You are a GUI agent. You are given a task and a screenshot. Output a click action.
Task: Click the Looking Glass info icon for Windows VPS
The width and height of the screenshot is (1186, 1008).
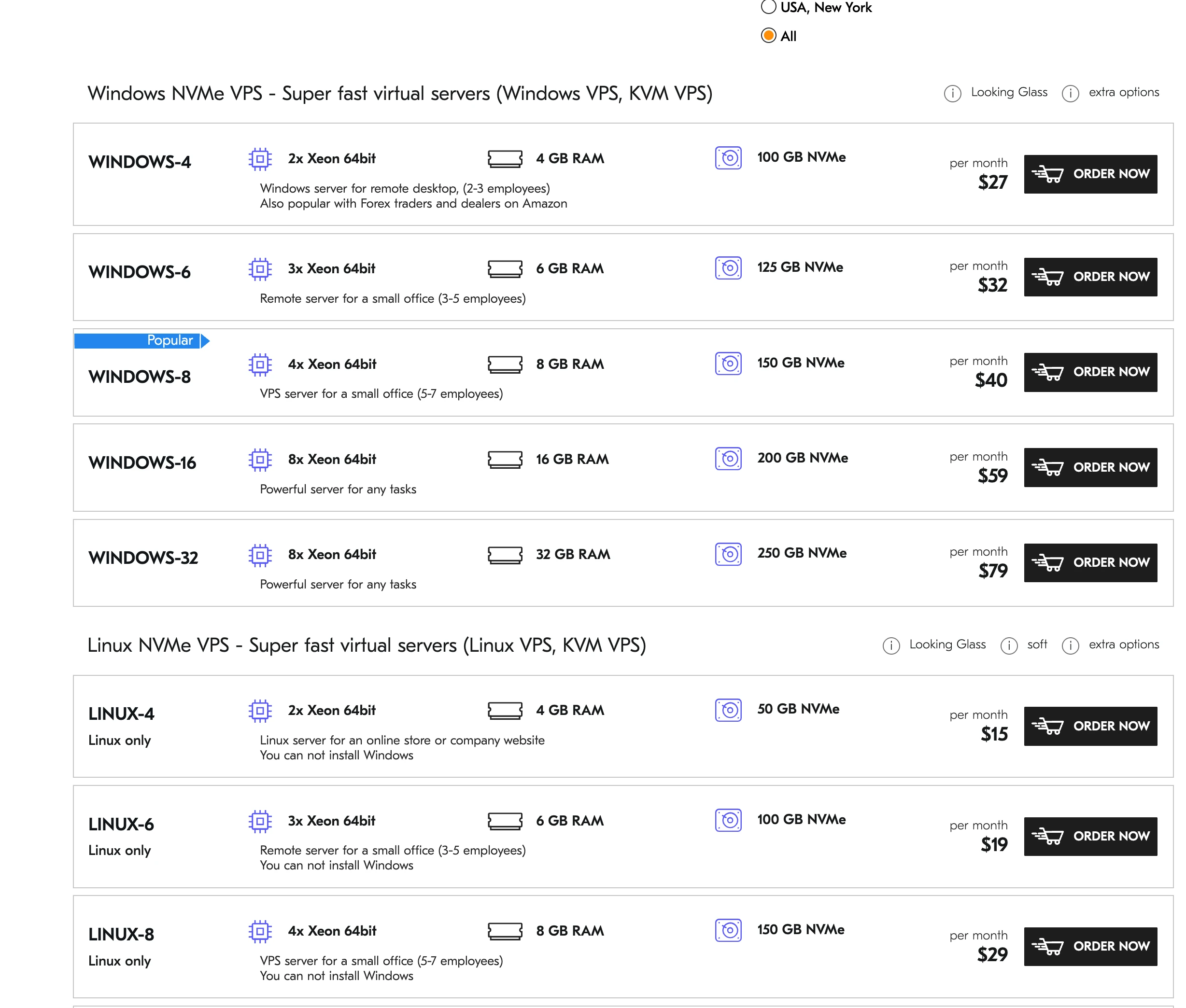click(952, 93)
